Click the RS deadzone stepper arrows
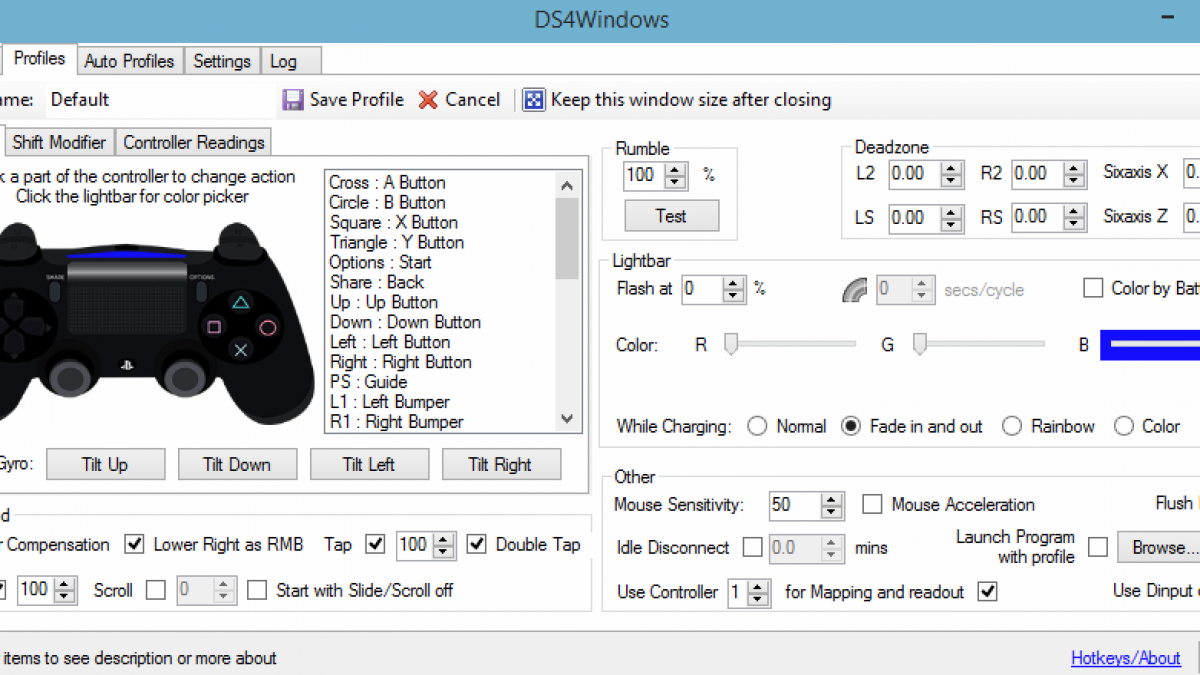 point(1075,217)
